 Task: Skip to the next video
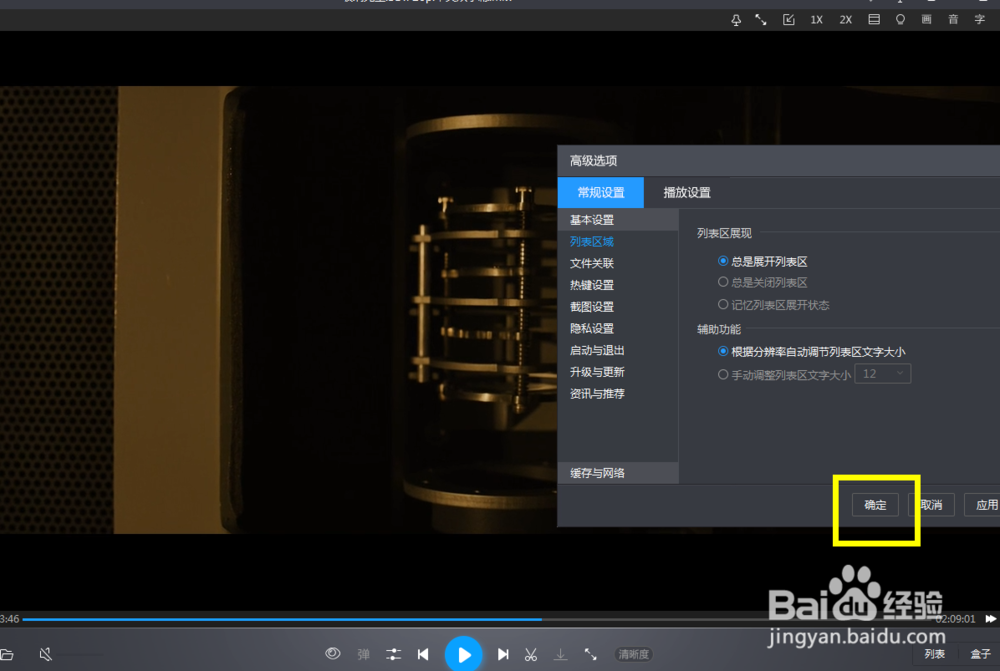click(503, 654)
